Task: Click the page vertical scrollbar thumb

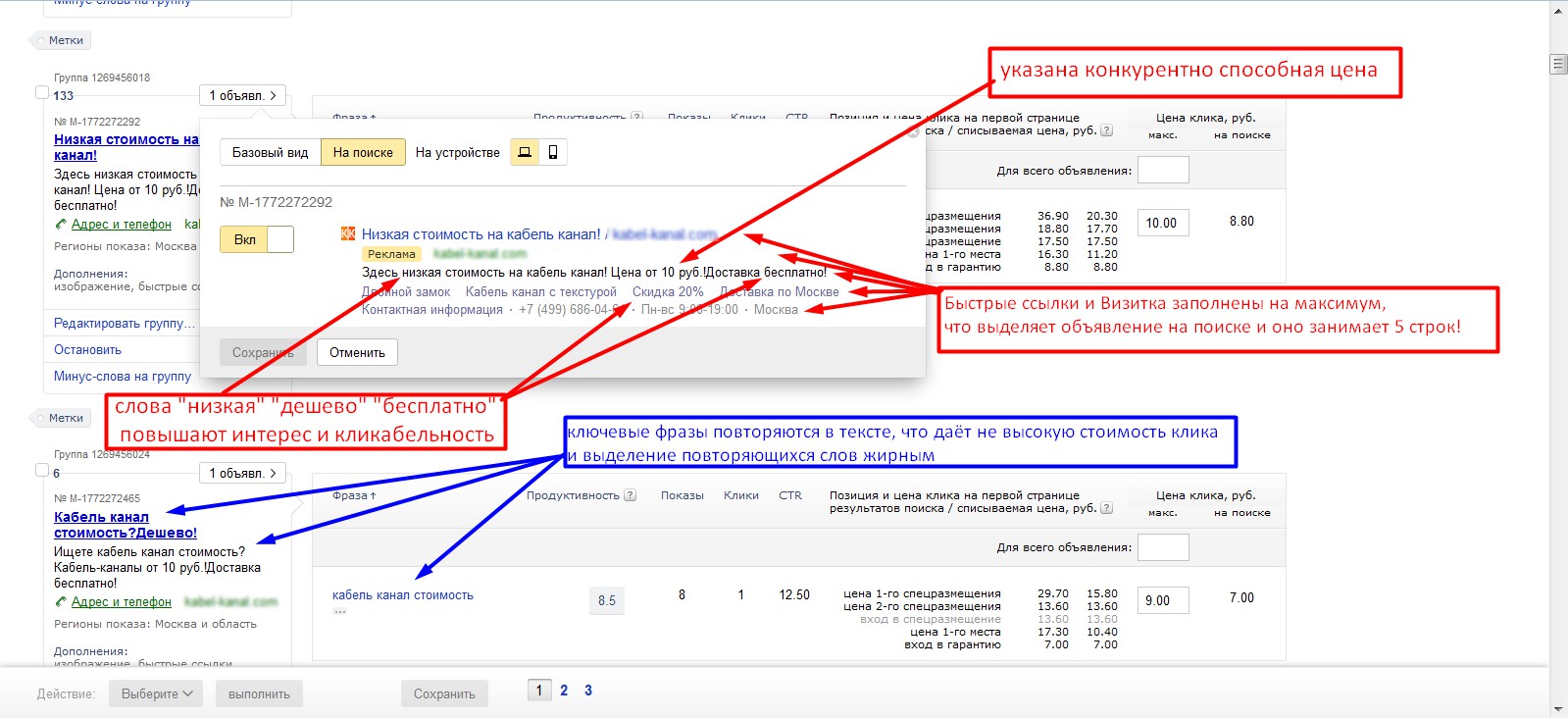Action: pyautogui.click(x=1558, y=64)
